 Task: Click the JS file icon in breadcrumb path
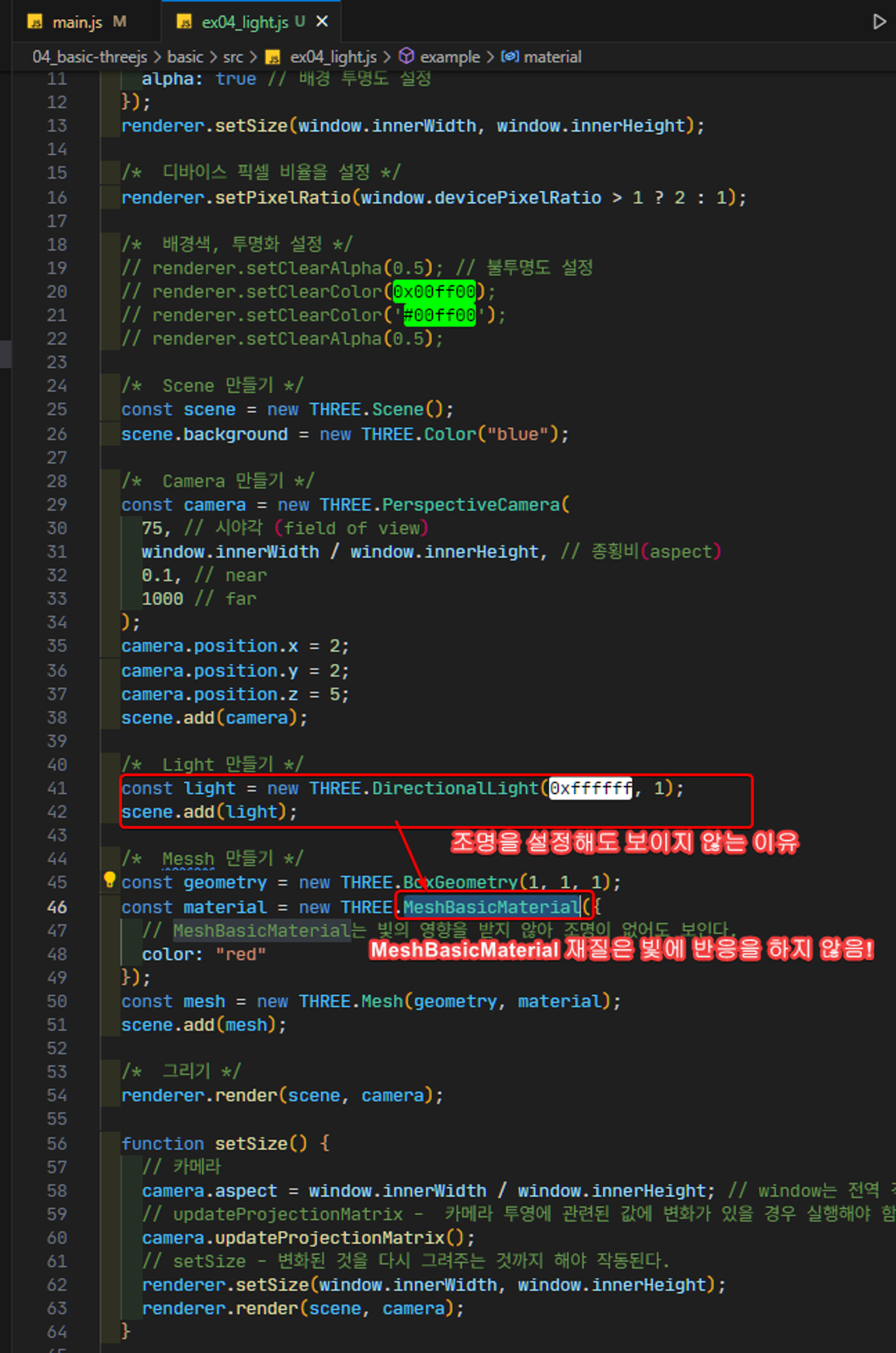coord(273,56)
